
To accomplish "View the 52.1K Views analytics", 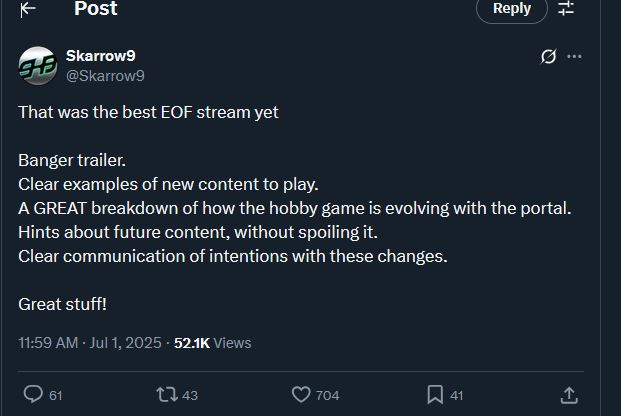I will click(212, 343).
